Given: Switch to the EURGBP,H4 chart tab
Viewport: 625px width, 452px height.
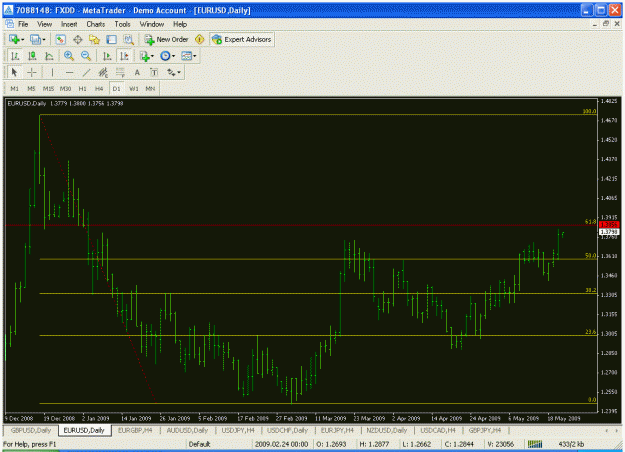Looking at the screenshot, I should [x=135, y=430].
